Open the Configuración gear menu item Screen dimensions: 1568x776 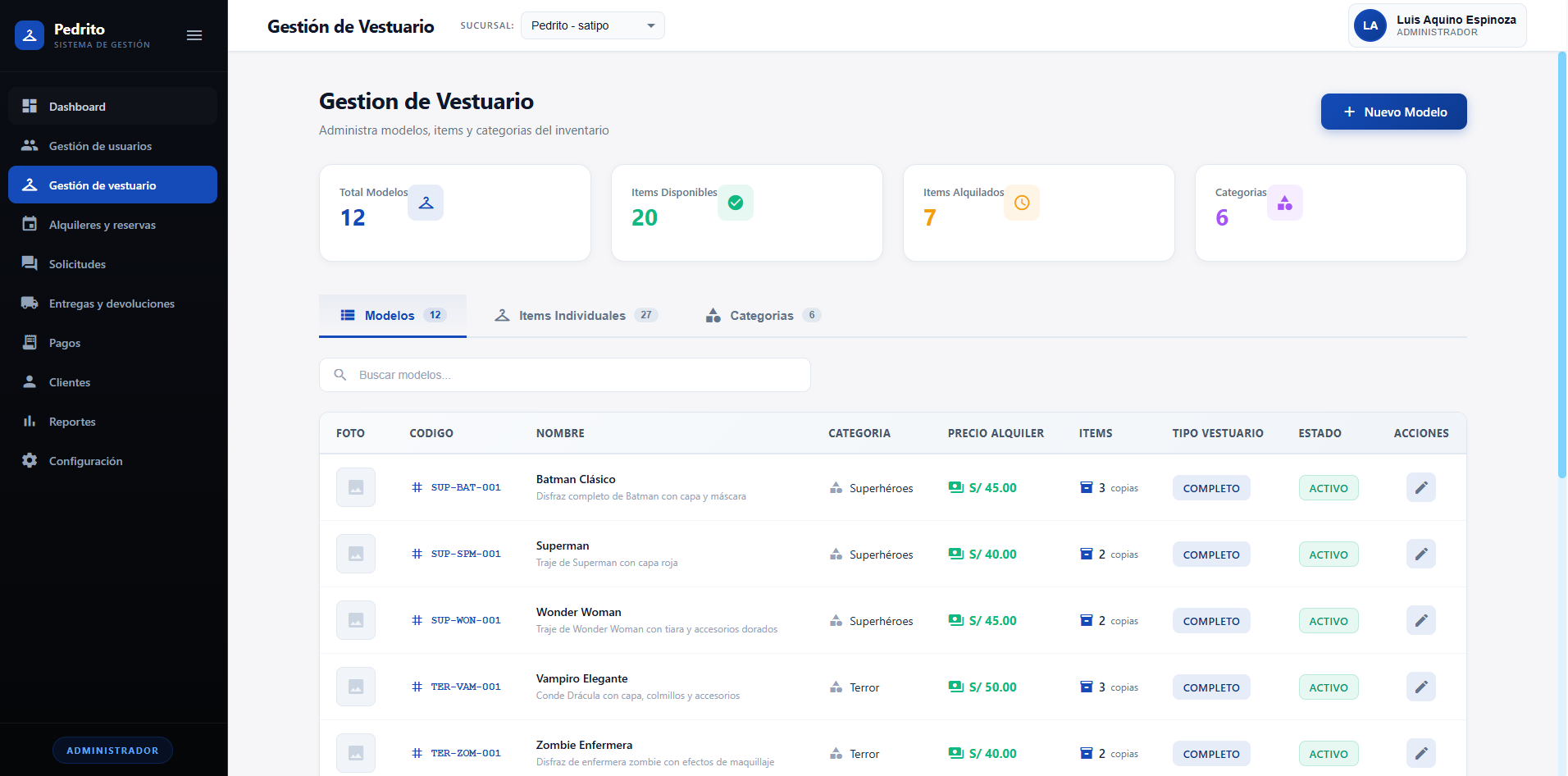tap(85, 461)
